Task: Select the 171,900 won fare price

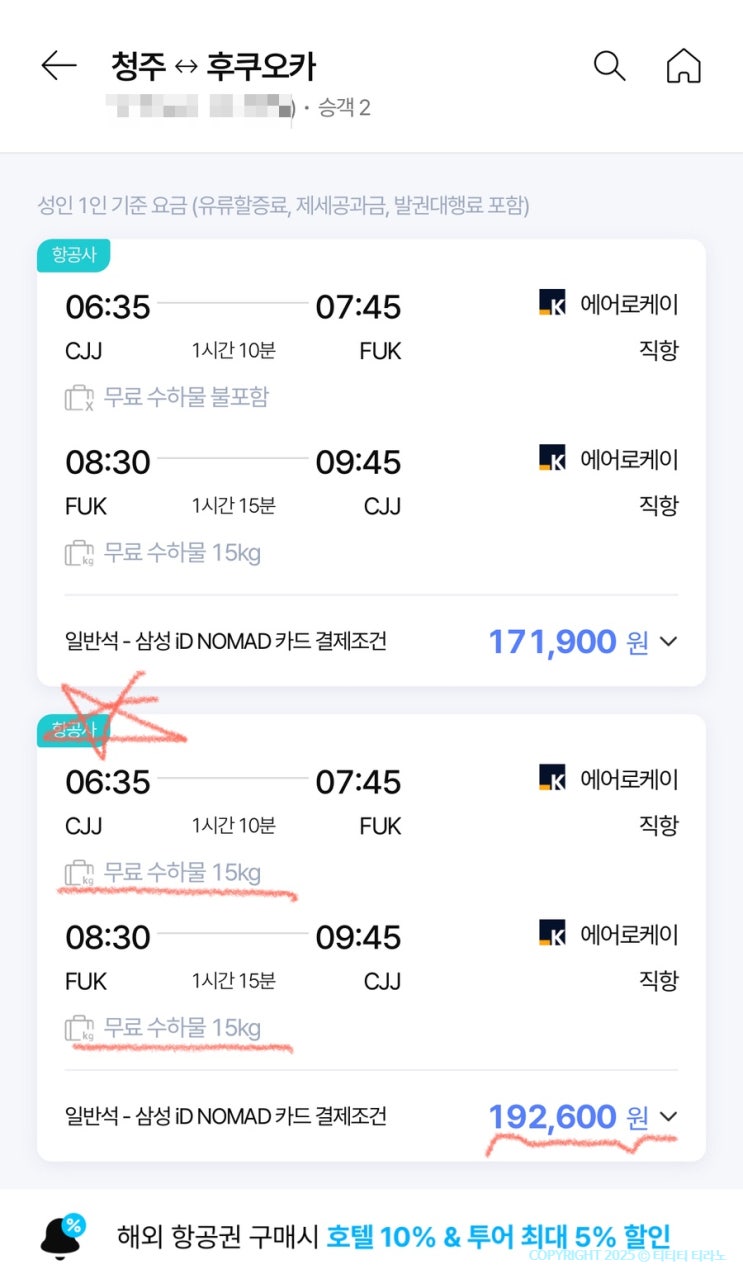Action: tap(552, 642)
